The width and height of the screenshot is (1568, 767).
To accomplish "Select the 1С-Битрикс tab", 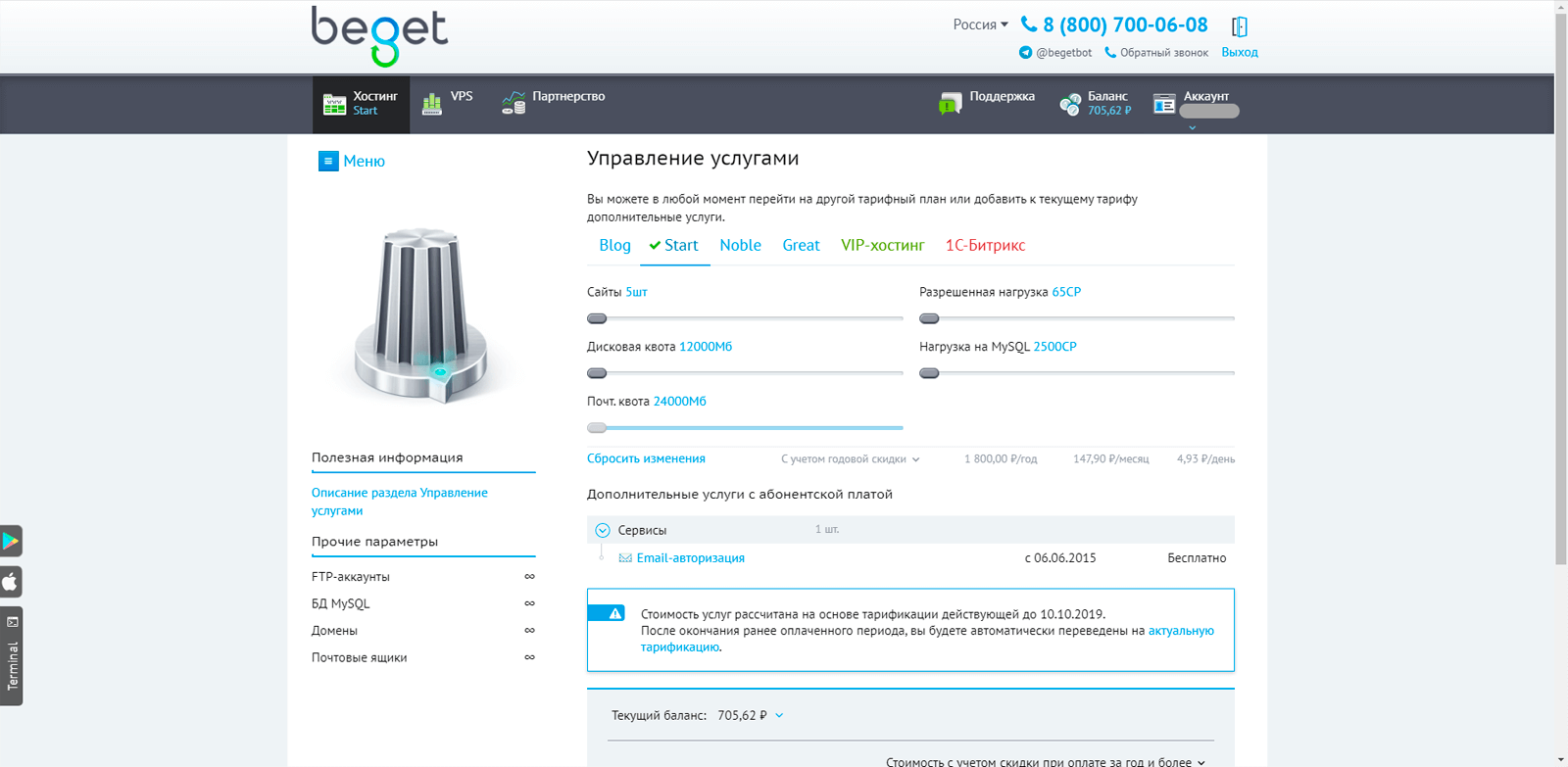I will coord(985,245).
